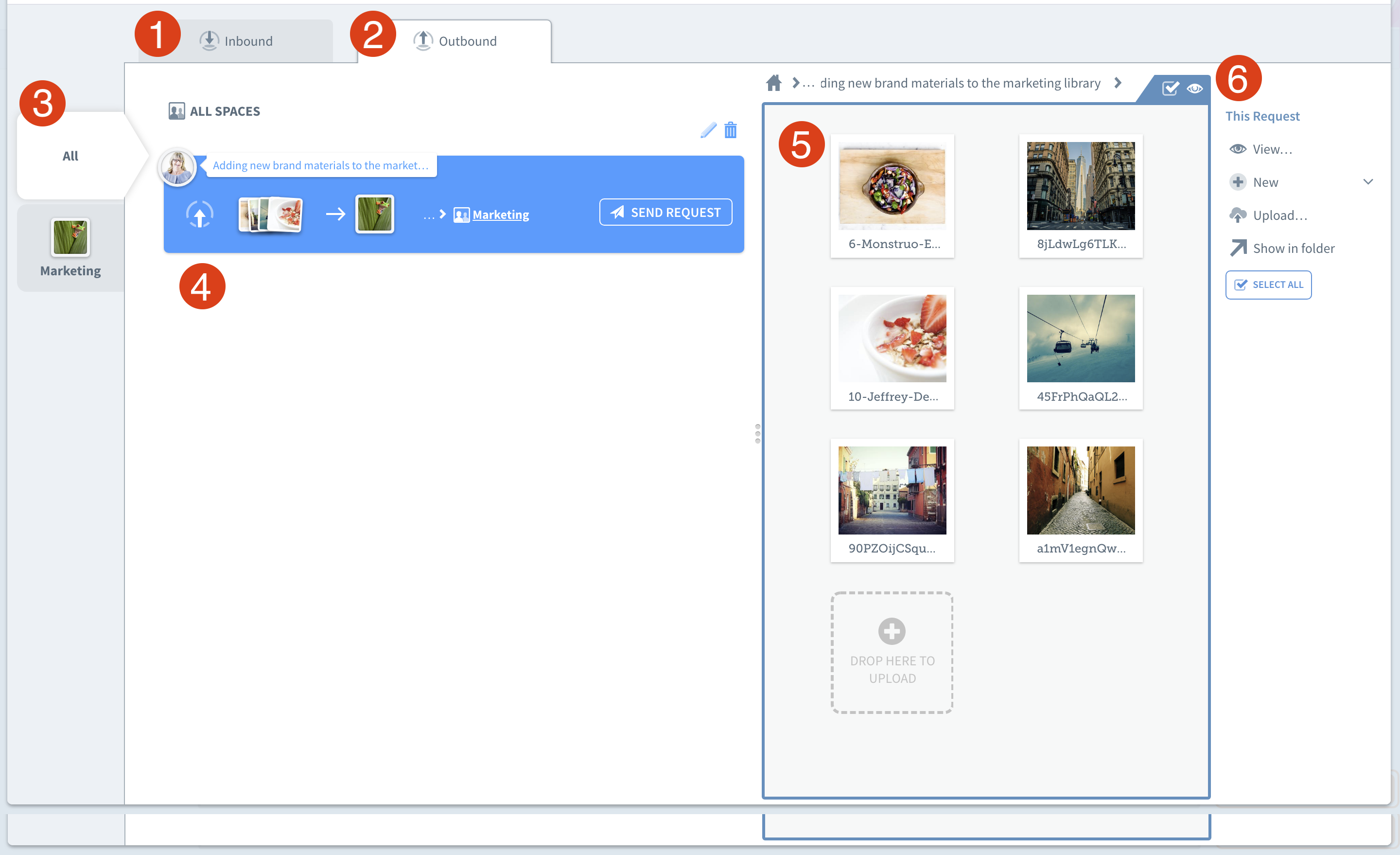Switch to the Outbound tab
Image resolution: width=1400 pixels, height=855 pixels.
455,41
